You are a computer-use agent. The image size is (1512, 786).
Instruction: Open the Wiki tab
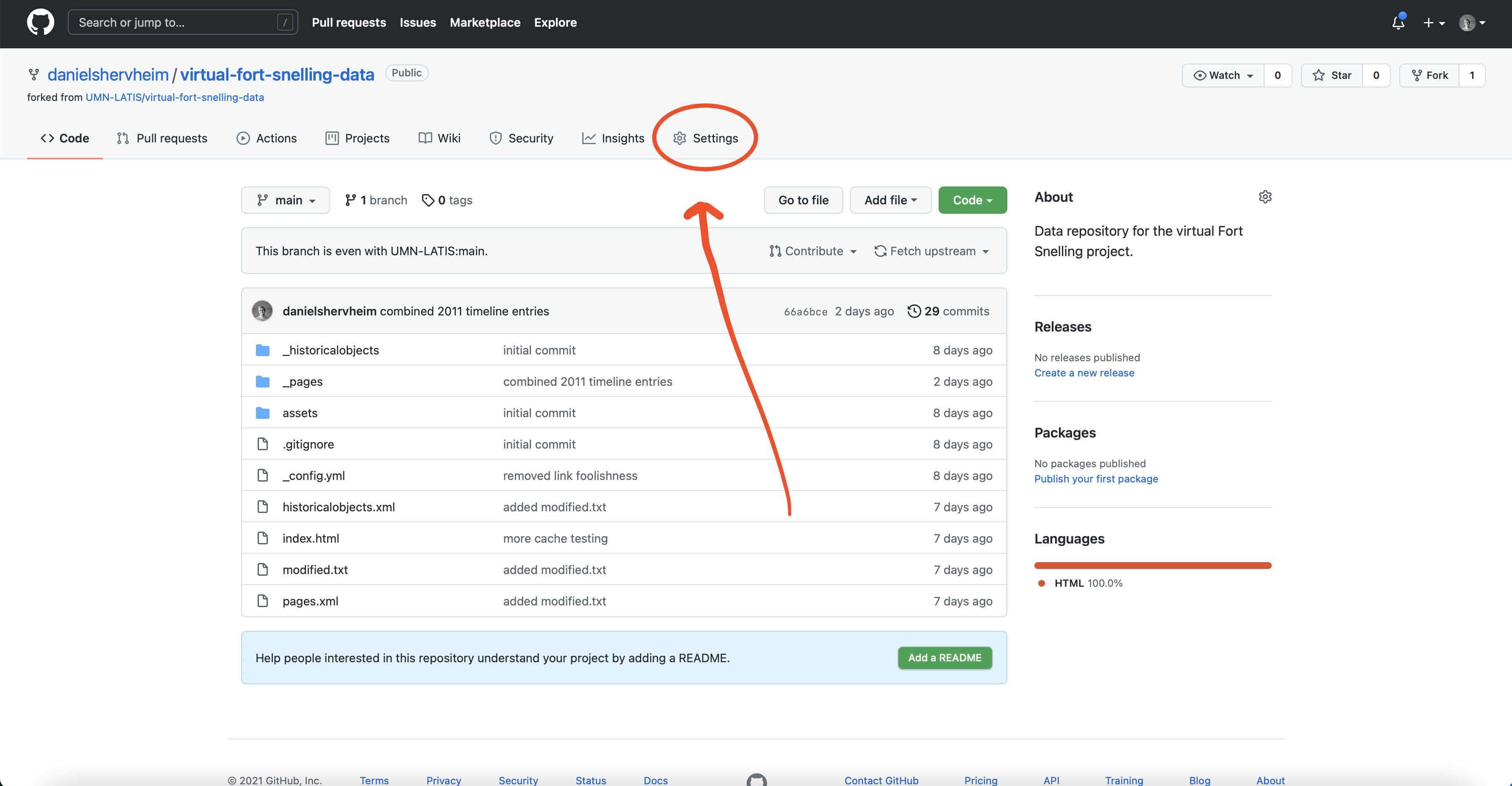click(439, 138)
